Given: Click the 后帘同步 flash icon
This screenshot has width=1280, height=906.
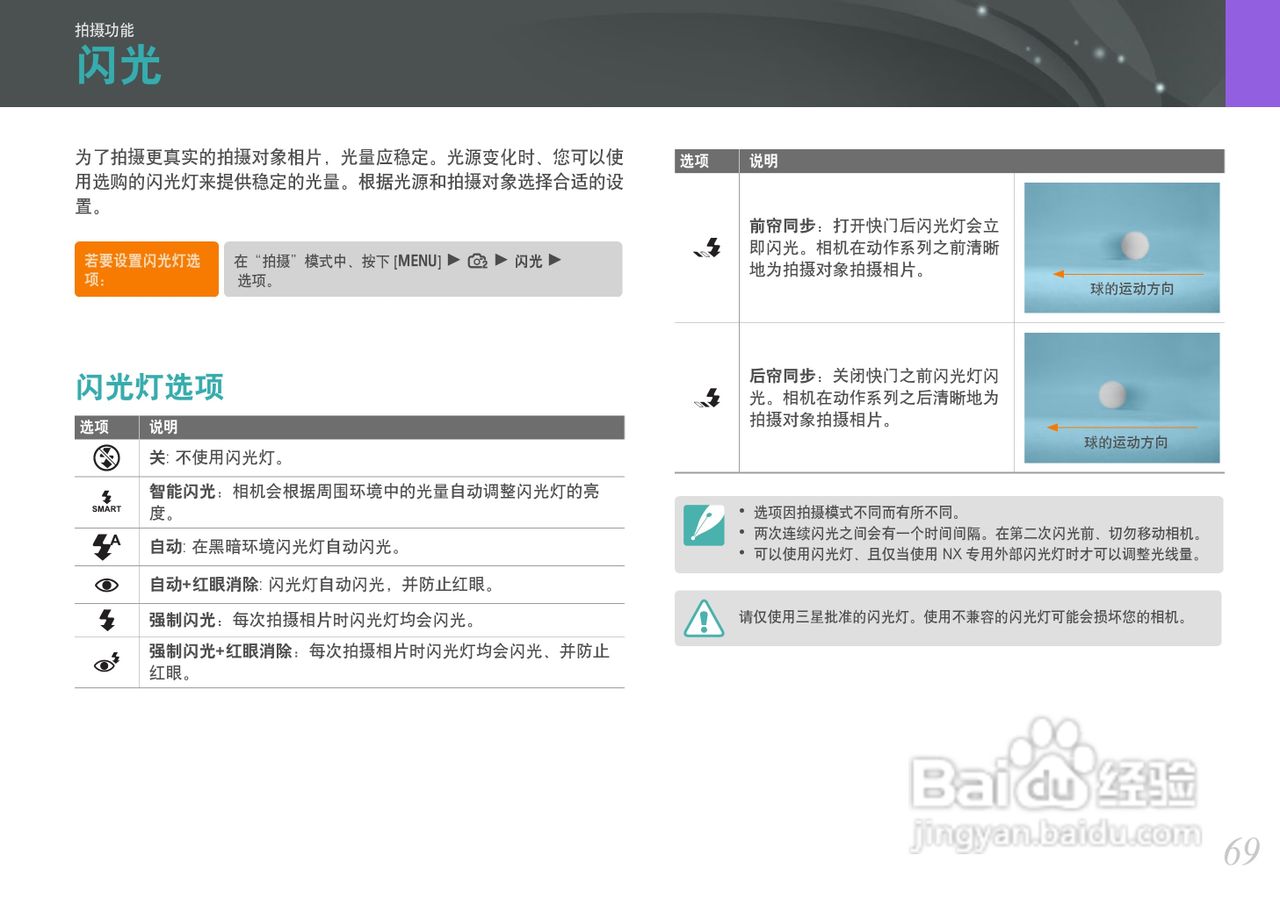Looking at the screenshot, I should coord(707,398).
